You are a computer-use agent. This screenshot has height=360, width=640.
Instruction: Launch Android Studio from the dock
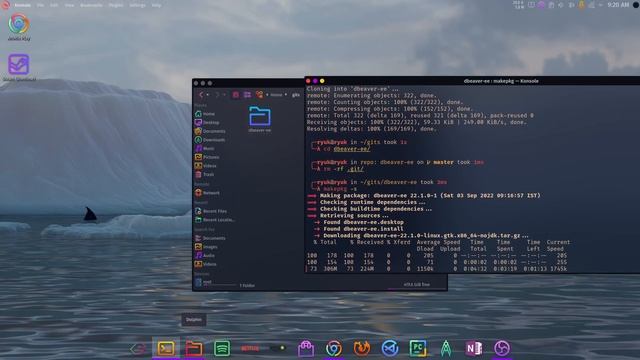[x=446, y=348]
